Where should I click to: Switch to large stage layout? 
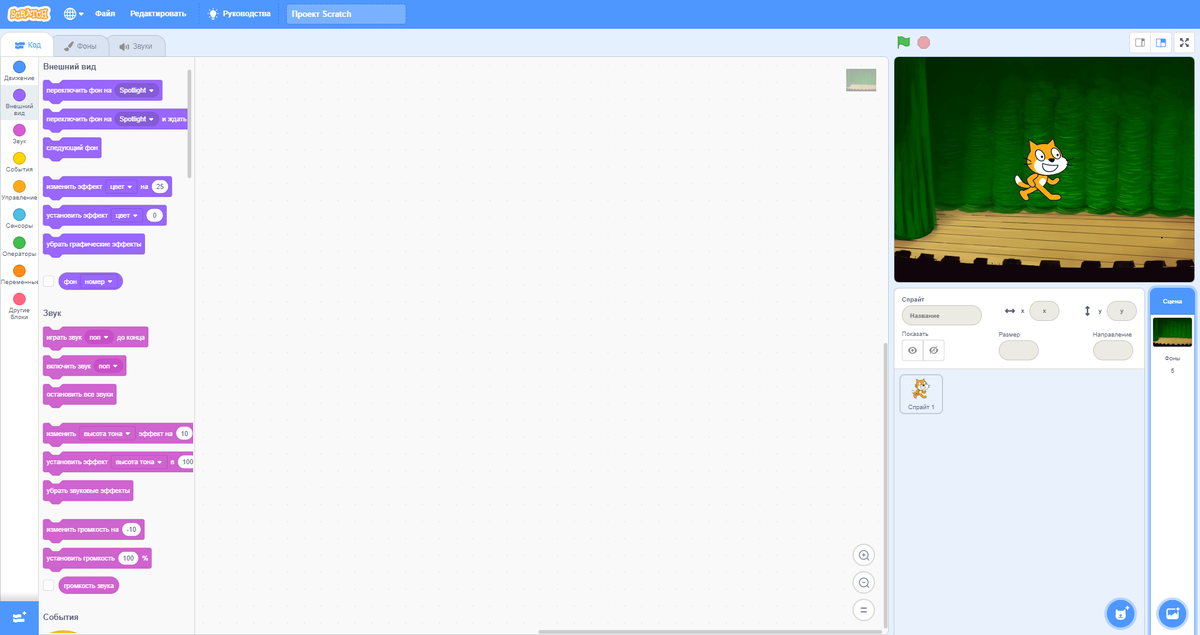click(1161, 42)
